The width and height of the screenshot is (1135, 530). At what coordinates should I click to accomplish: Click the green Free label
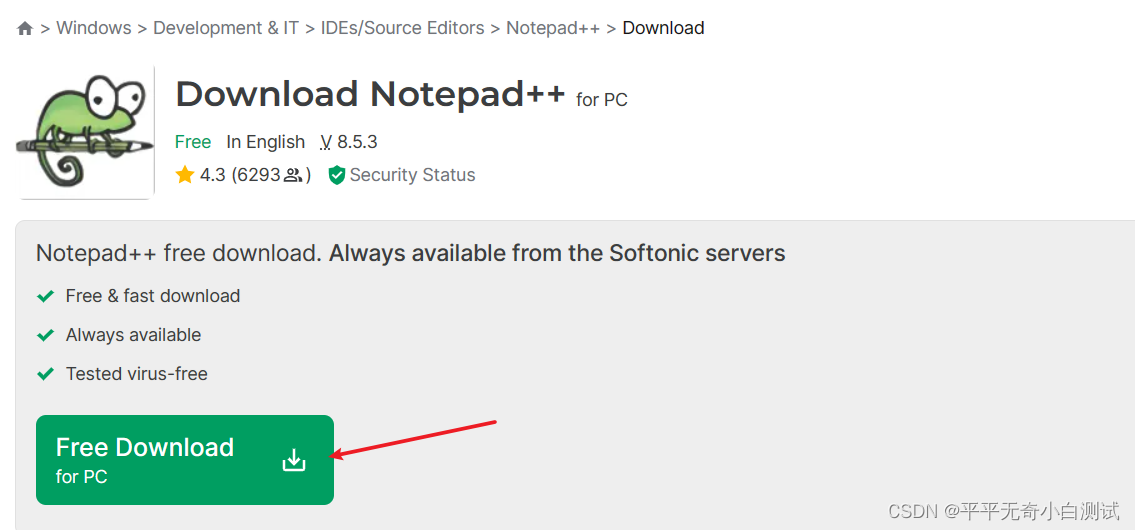tap(193, 142)
